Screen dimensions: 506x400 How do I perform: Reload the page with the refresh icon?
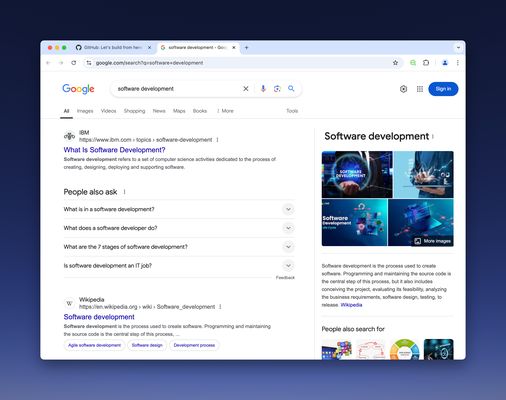[74, 63]
